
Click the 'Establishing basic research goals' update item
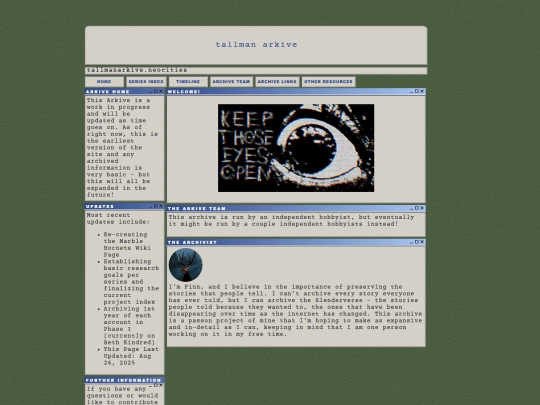[131, 282]
